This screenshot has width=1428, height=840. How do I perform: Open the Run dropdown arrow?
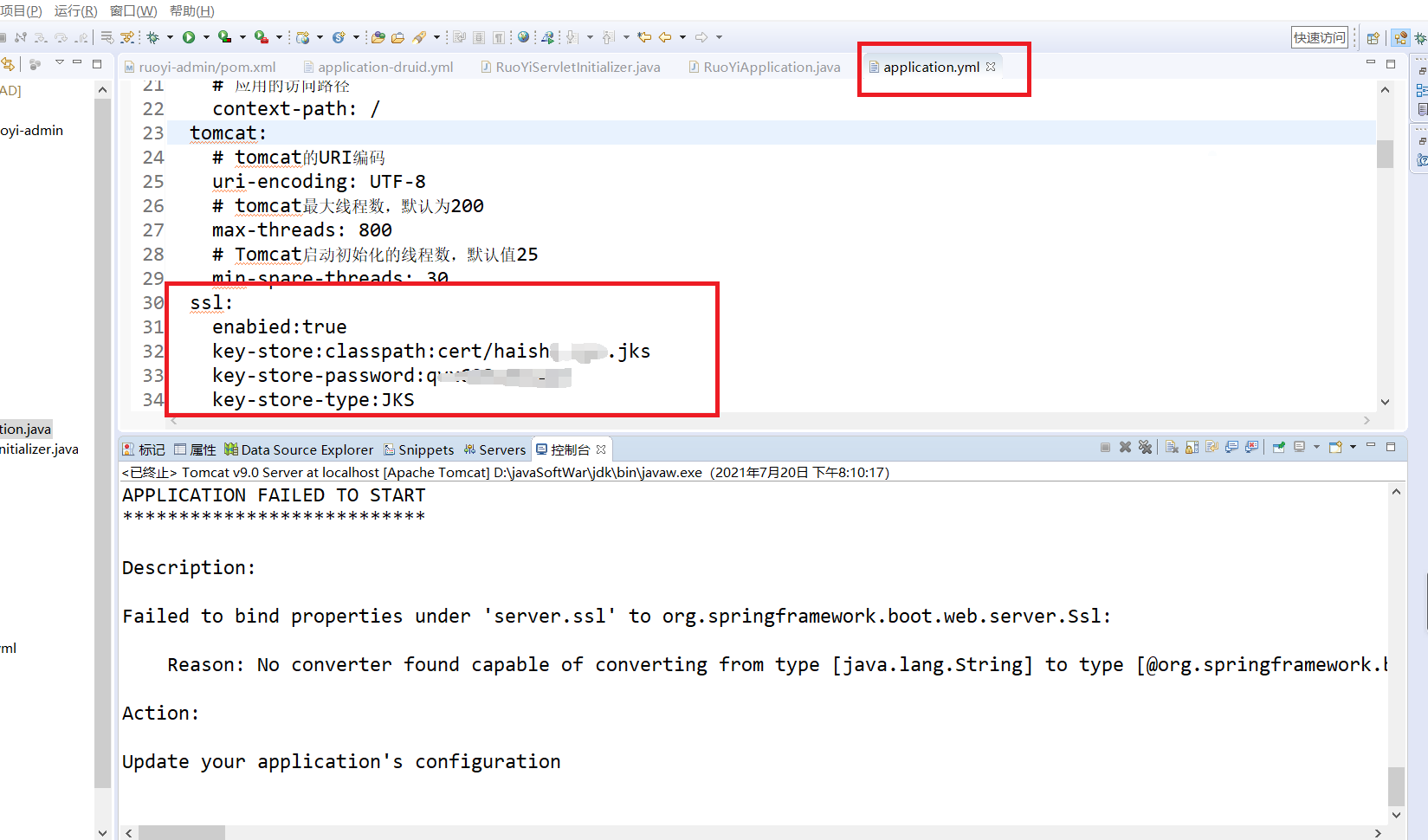(206, 37)
